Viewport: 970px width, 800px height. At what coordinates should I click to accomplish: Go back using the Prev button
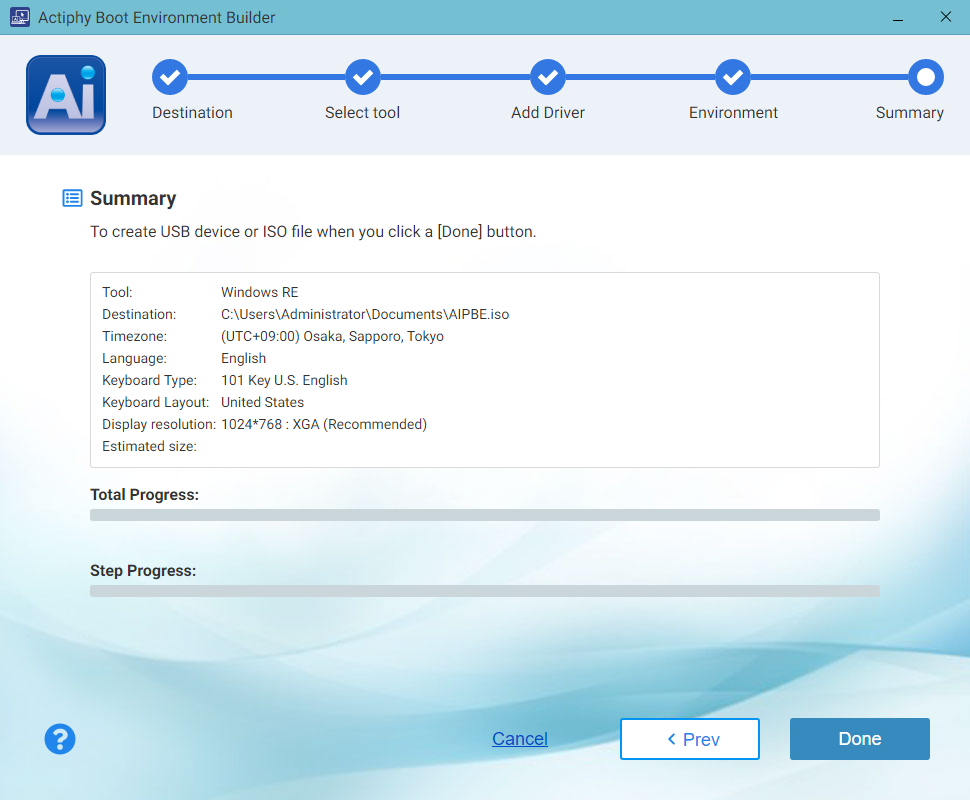coord(690,739)
